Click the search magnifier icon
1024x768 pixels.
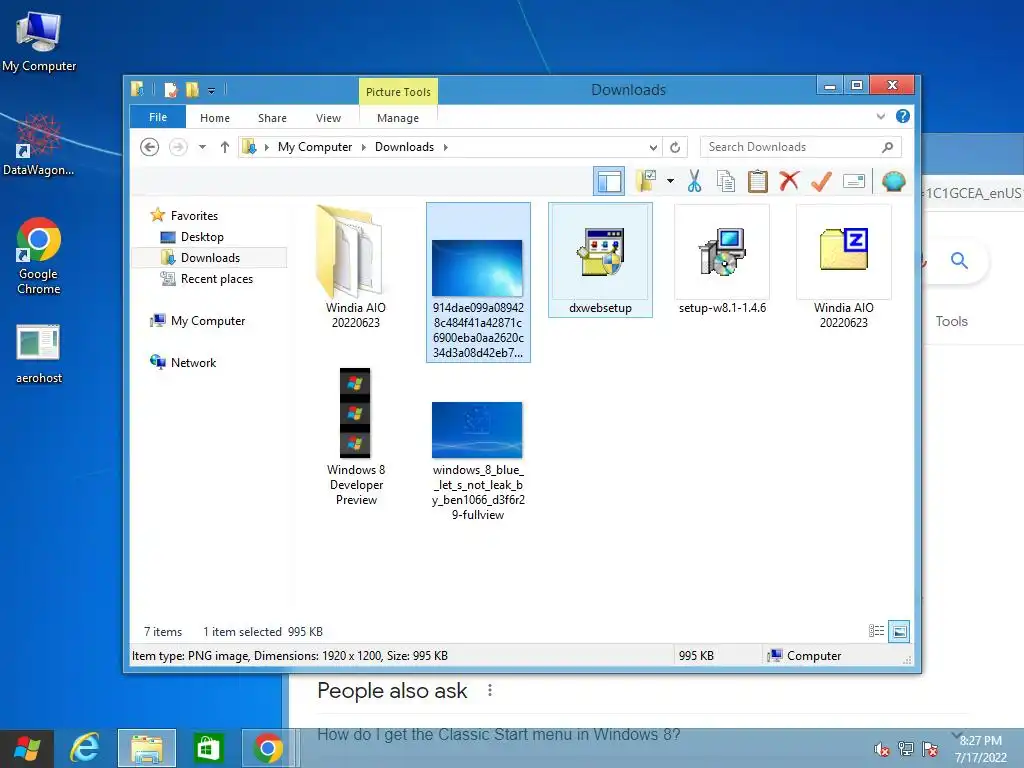point(888,147)
